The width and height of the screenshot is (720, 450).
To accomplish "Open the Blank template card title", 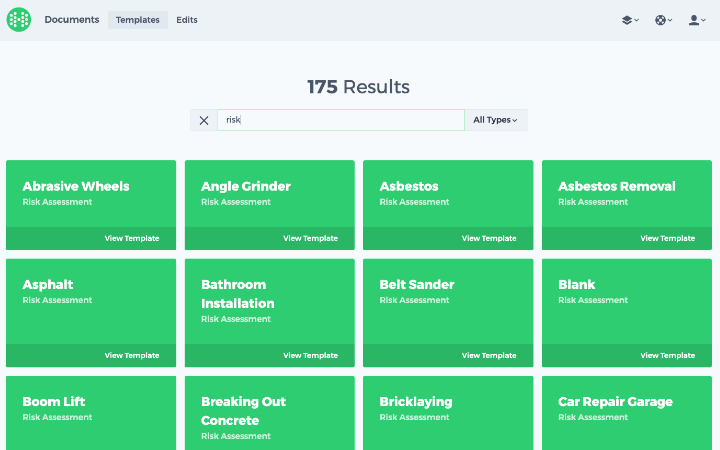I will click(x=577, y=285).
